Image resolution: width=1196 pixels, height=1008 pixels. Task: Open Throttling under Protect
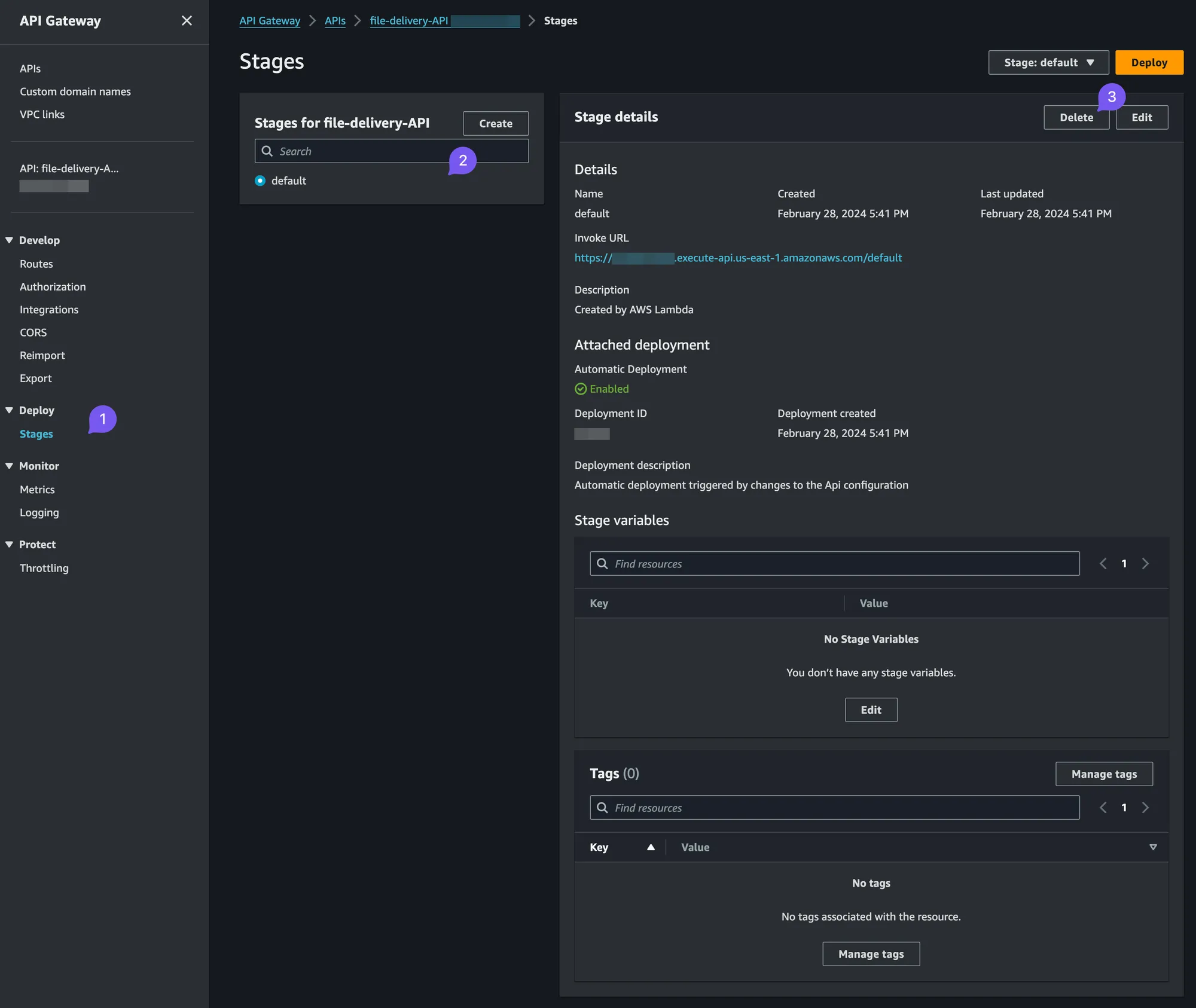(x=44, y=568)
